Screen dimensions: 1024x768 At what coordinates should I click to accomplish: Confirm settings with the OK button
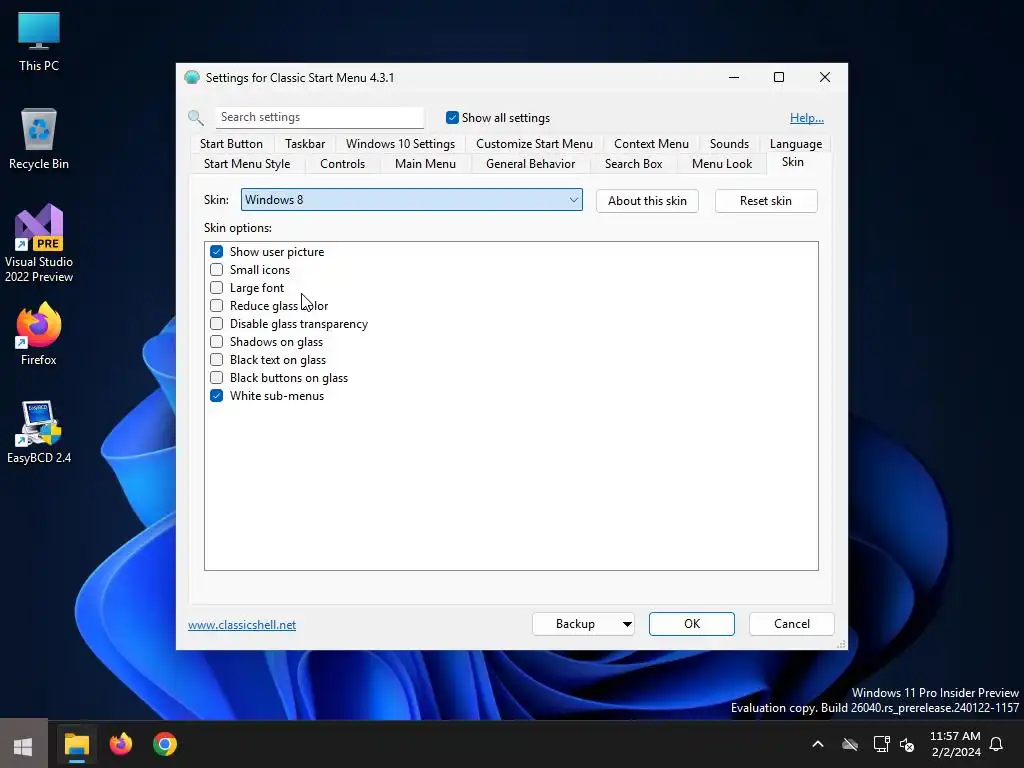[692, 624]
